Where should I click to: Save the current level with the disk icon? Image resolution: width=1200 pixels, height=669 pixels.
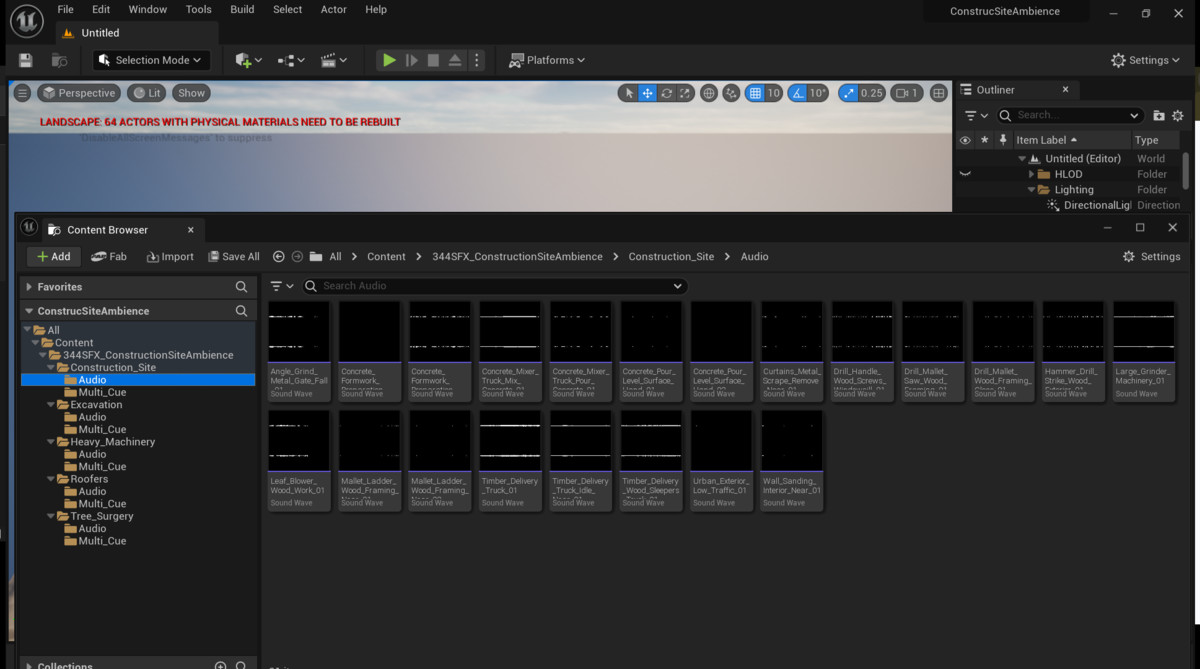(26, 60)
